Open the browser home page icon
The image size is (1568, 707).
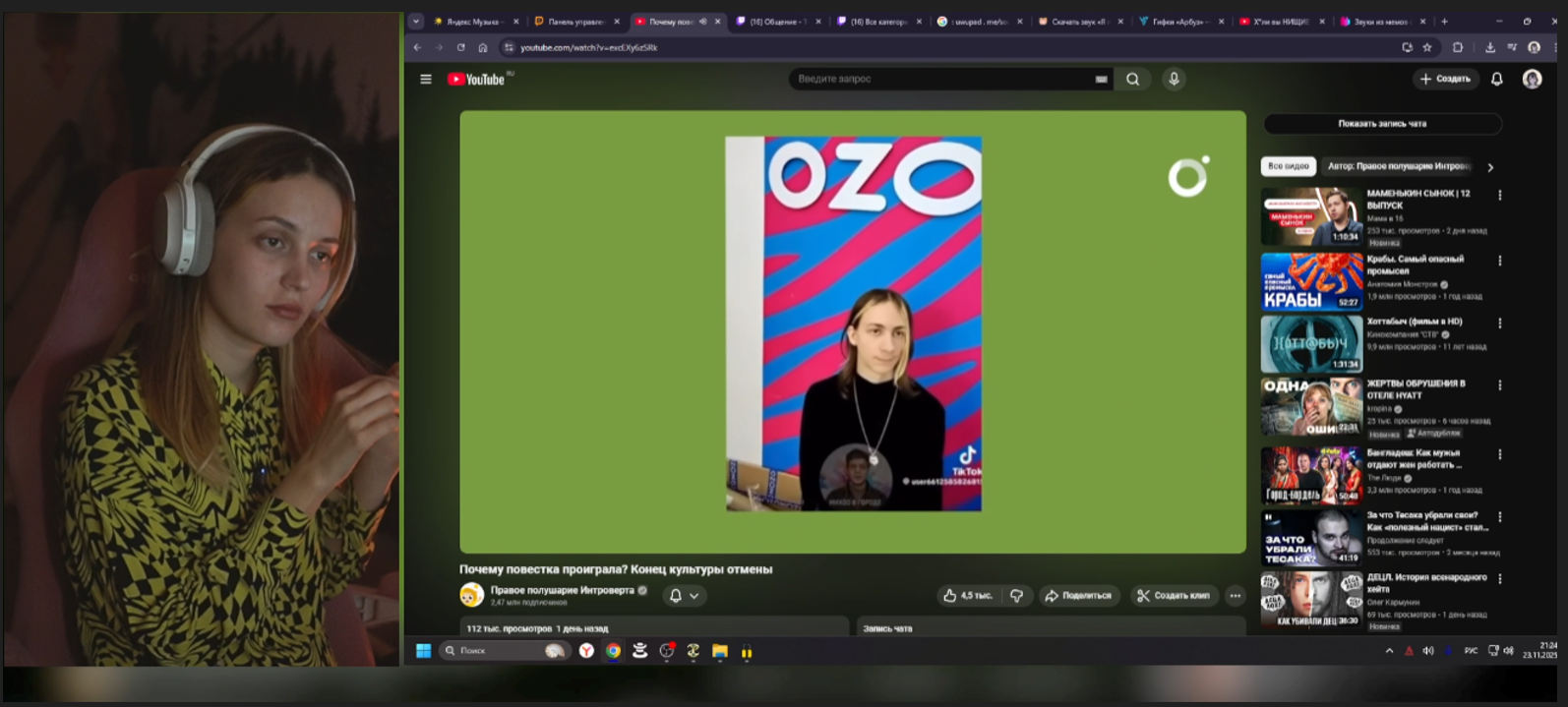(483, 47)
